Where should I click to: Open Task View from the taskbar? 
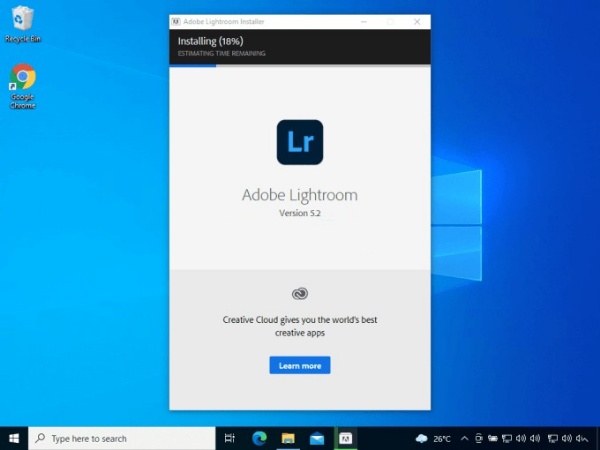click(230, 439)
